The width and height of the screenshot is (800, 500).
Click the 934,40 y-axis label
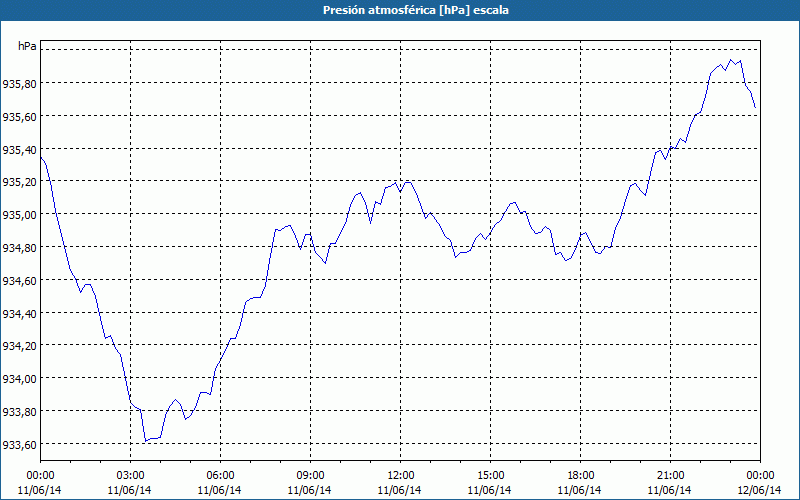[x=19, y=314]
